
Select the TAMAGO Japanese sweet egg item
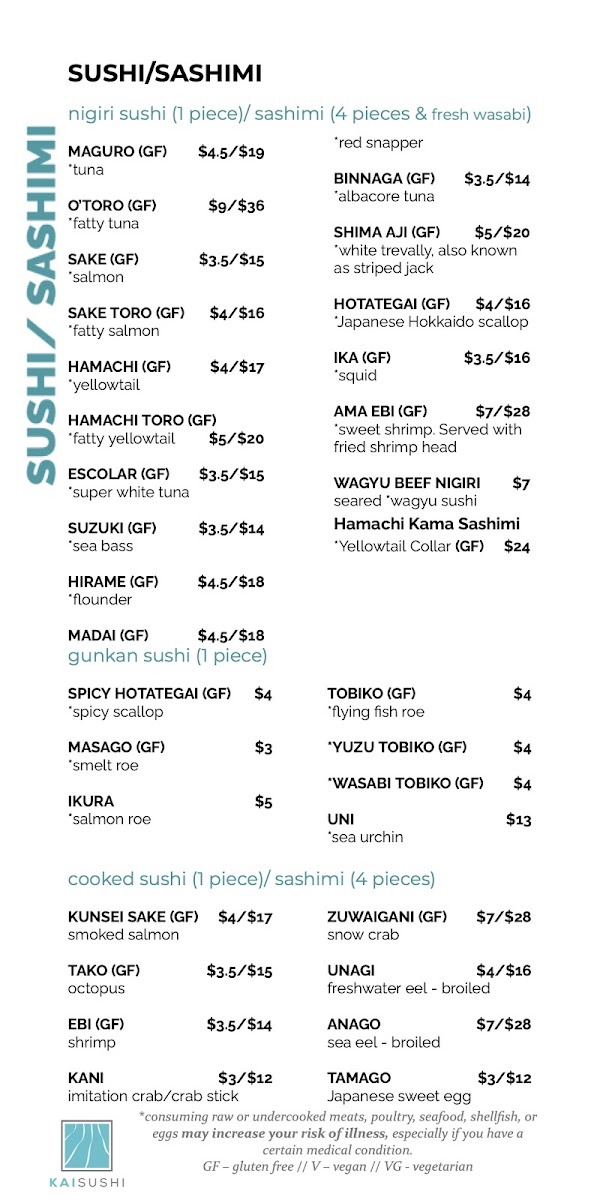coord(429,1087)
